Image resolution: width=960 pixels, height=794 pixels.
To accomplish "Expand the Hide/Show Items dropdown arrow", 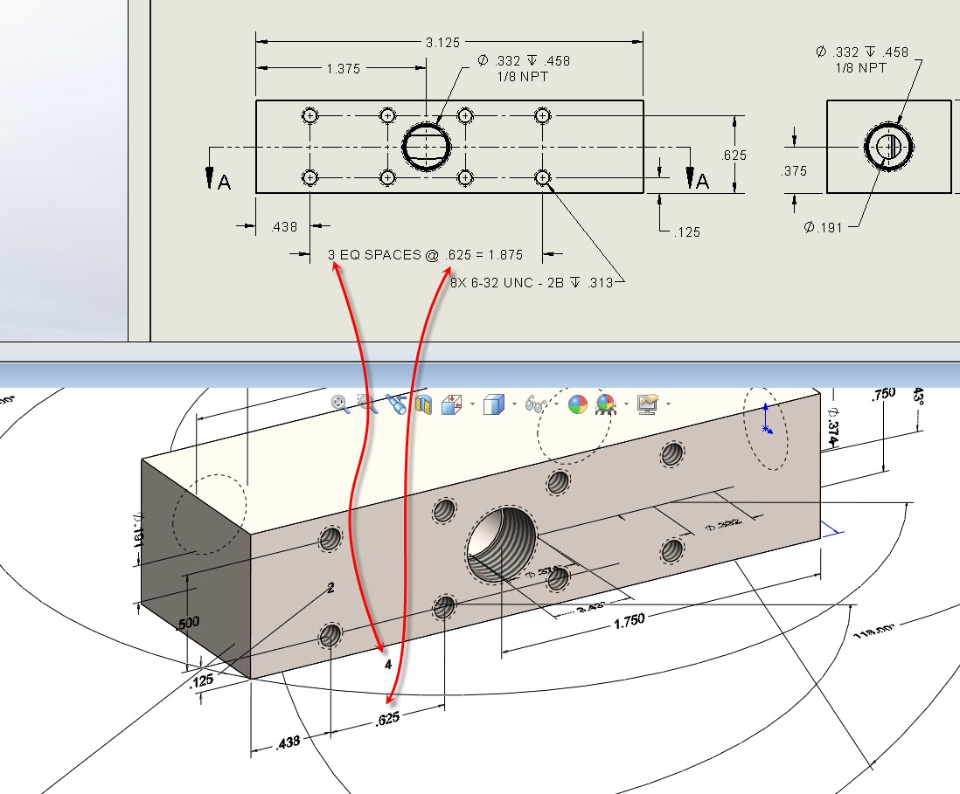I will [x=556, y=404].
